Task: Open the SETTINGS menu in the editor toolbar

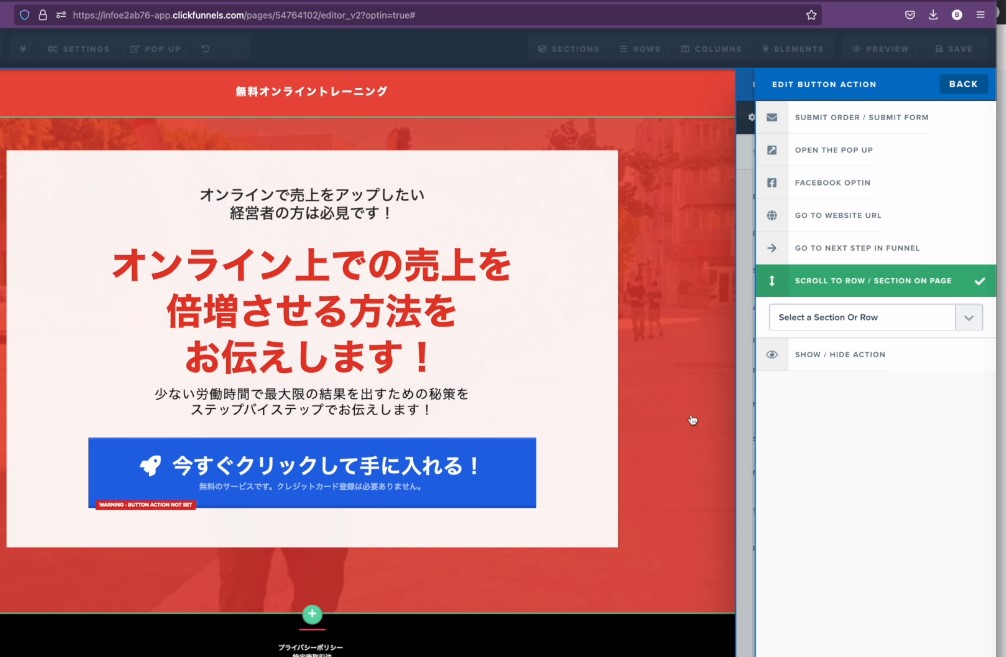Action: pos(78,49)
